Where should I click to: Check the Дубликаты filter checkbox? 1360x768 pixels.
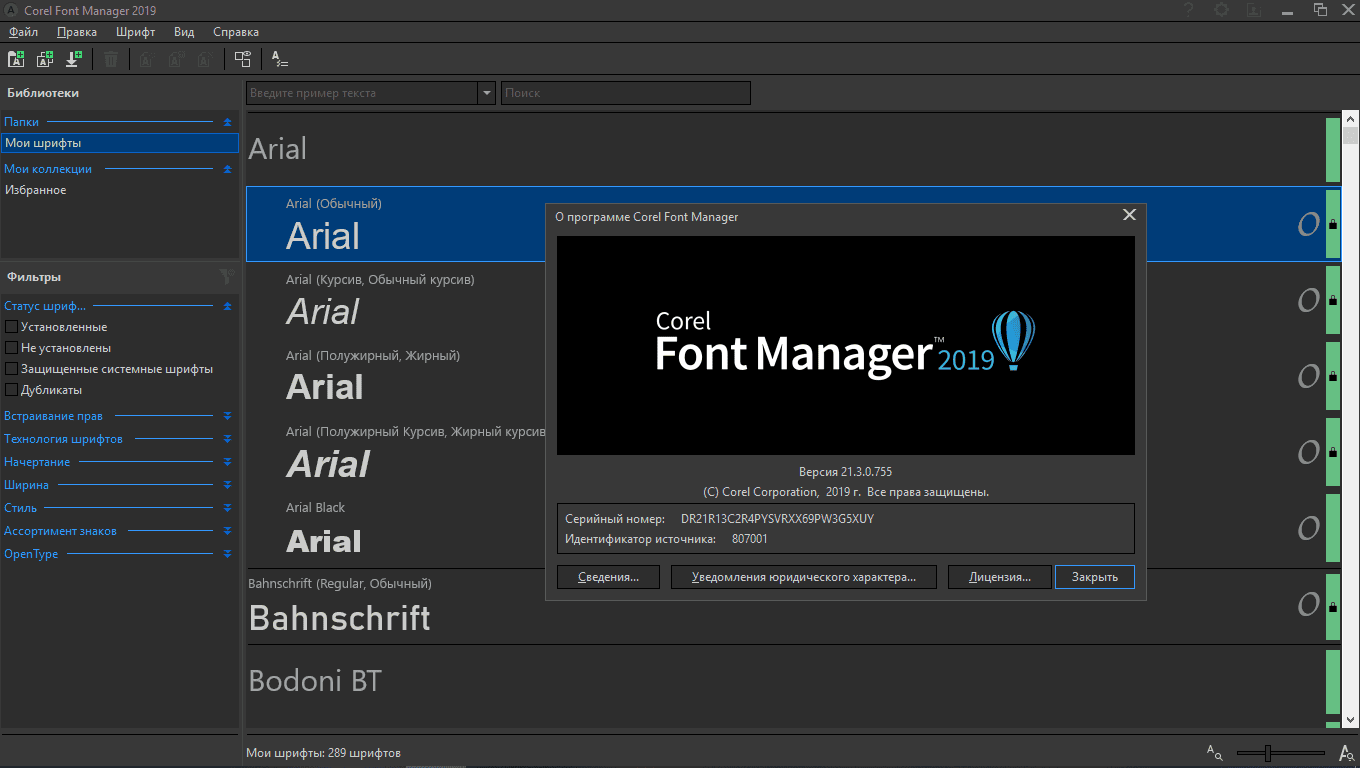coord(12,390)
